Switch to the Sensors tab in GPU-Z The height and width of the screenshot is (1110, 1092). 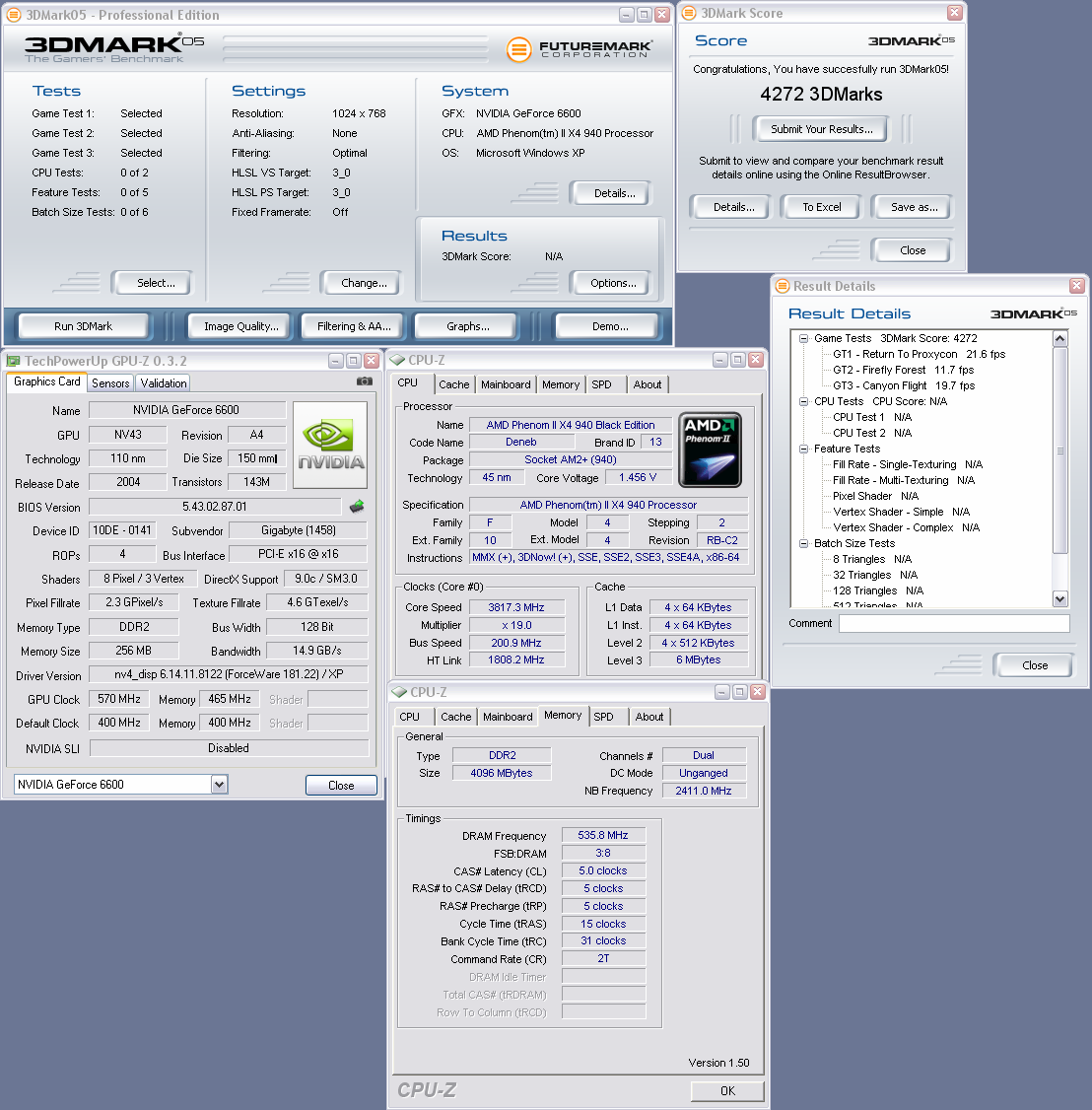(110, 382)
